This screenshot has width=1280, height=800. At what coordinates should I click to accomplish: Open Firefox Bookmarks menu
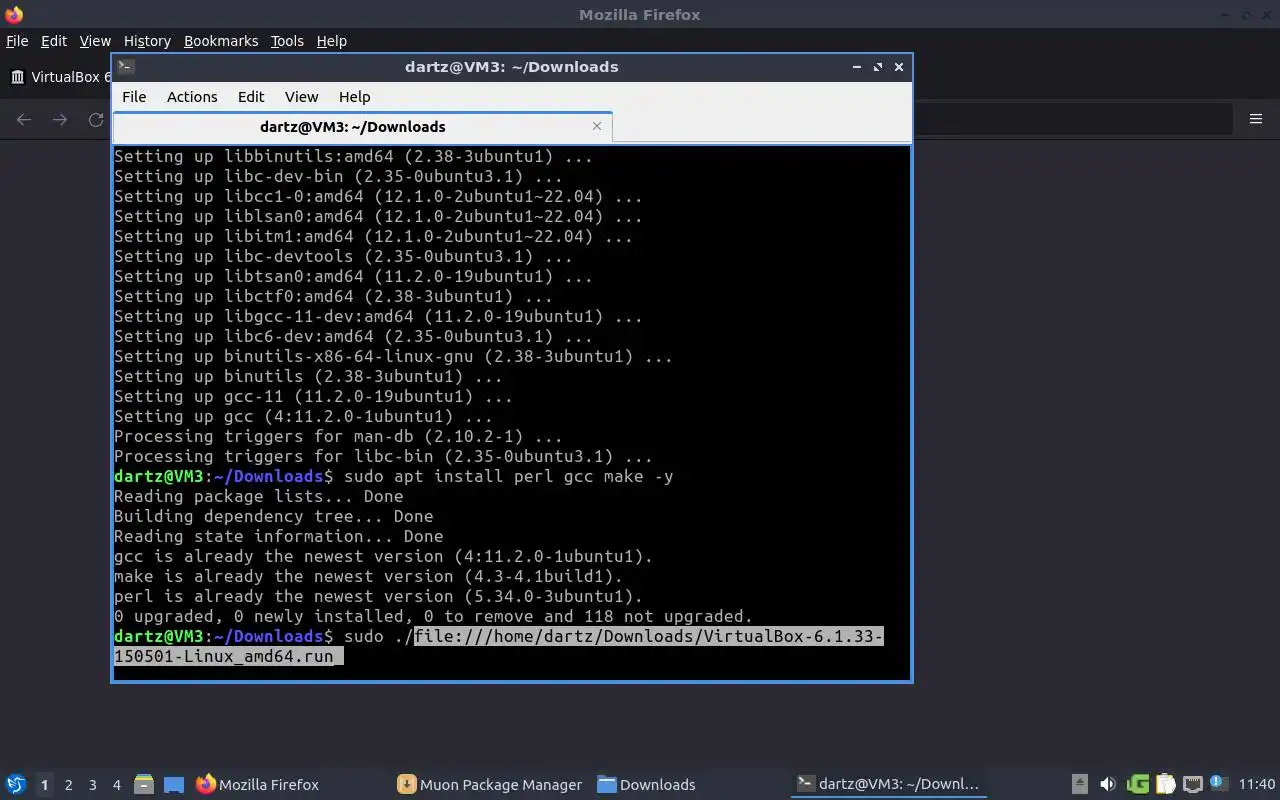(x=221, y=41)
